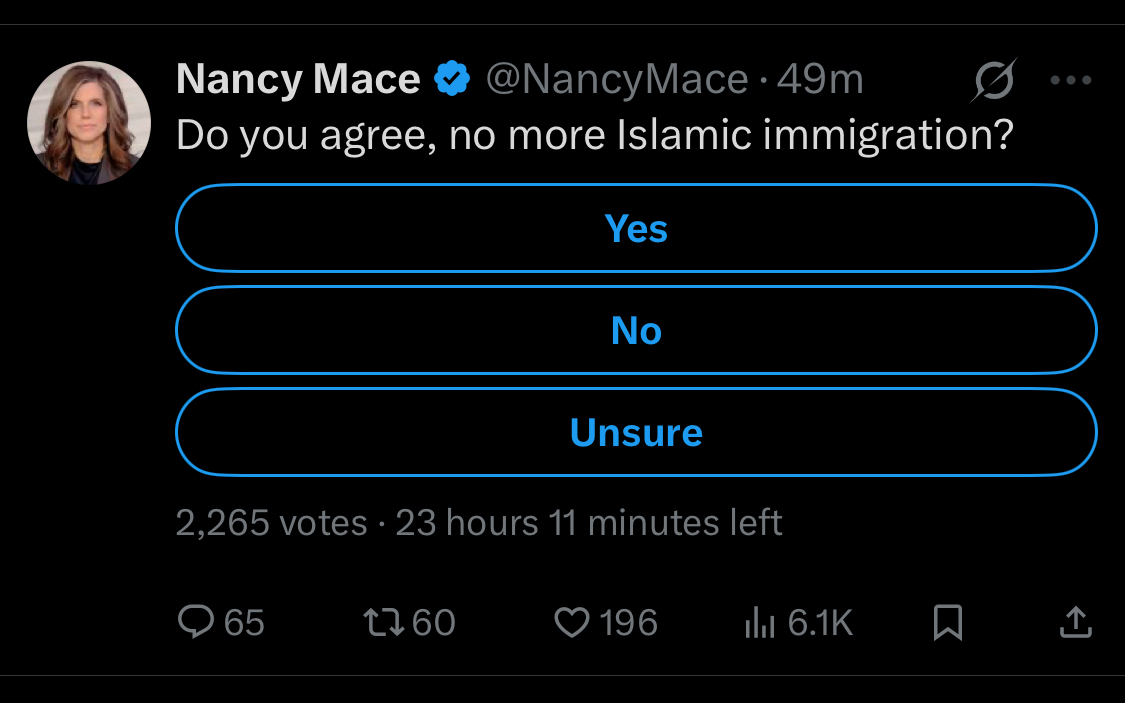Click the 2,265 votes count text
Image resolution: width=1125 pixels, height=703 pixels.
tap(272, 523)
